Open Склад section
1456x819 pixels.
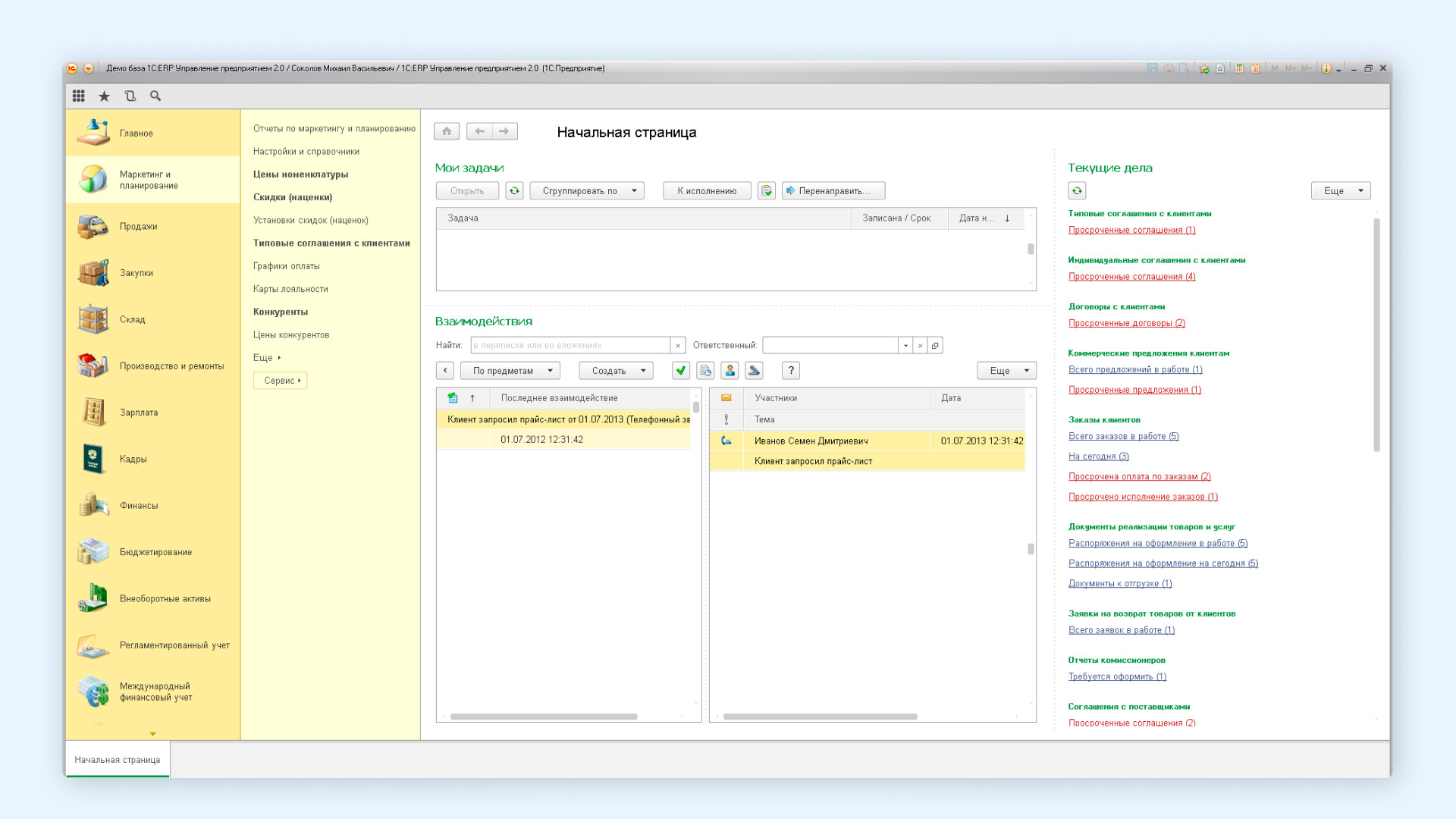pyautogui.click(x=152, y=319)
